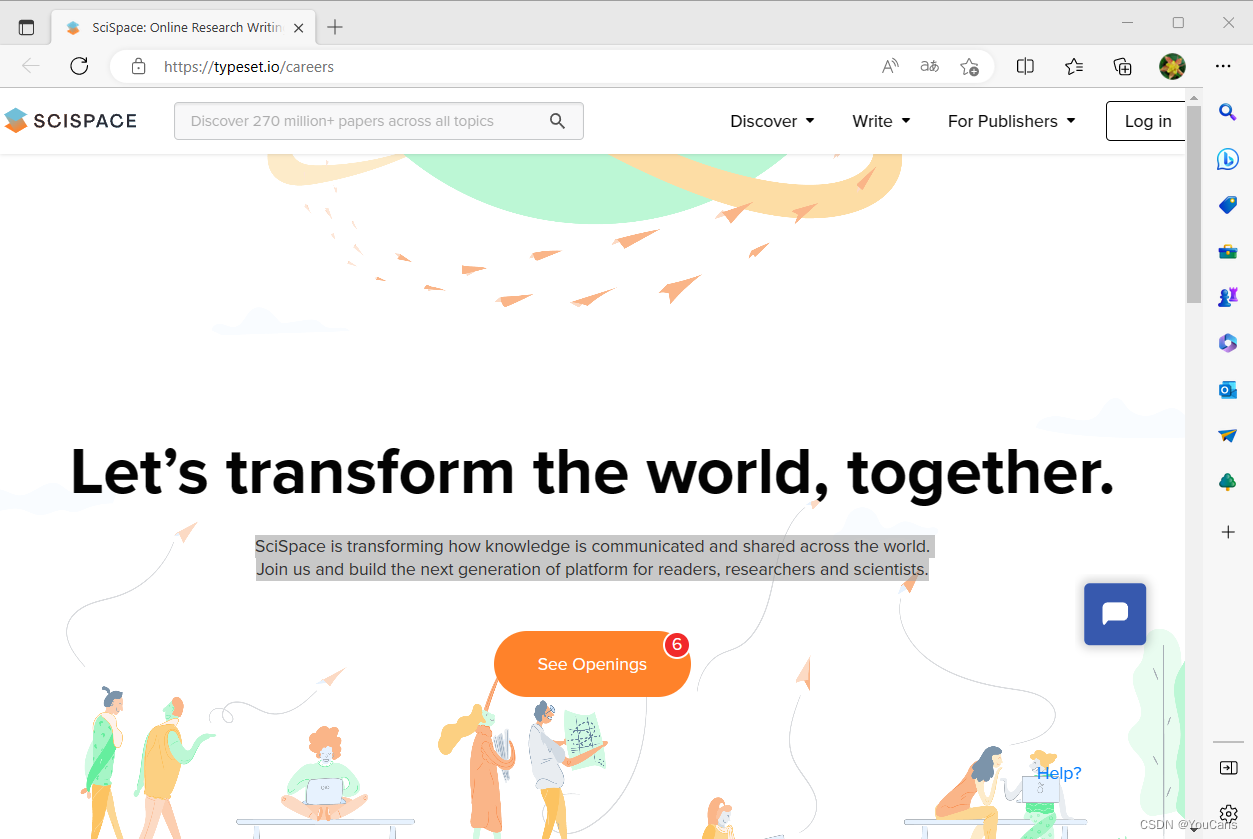The width and height of the screenshot is (1253, 839).
Task: Click the scrollbar up arrow
Action: pyautogui.click(x=1193, y=96)
